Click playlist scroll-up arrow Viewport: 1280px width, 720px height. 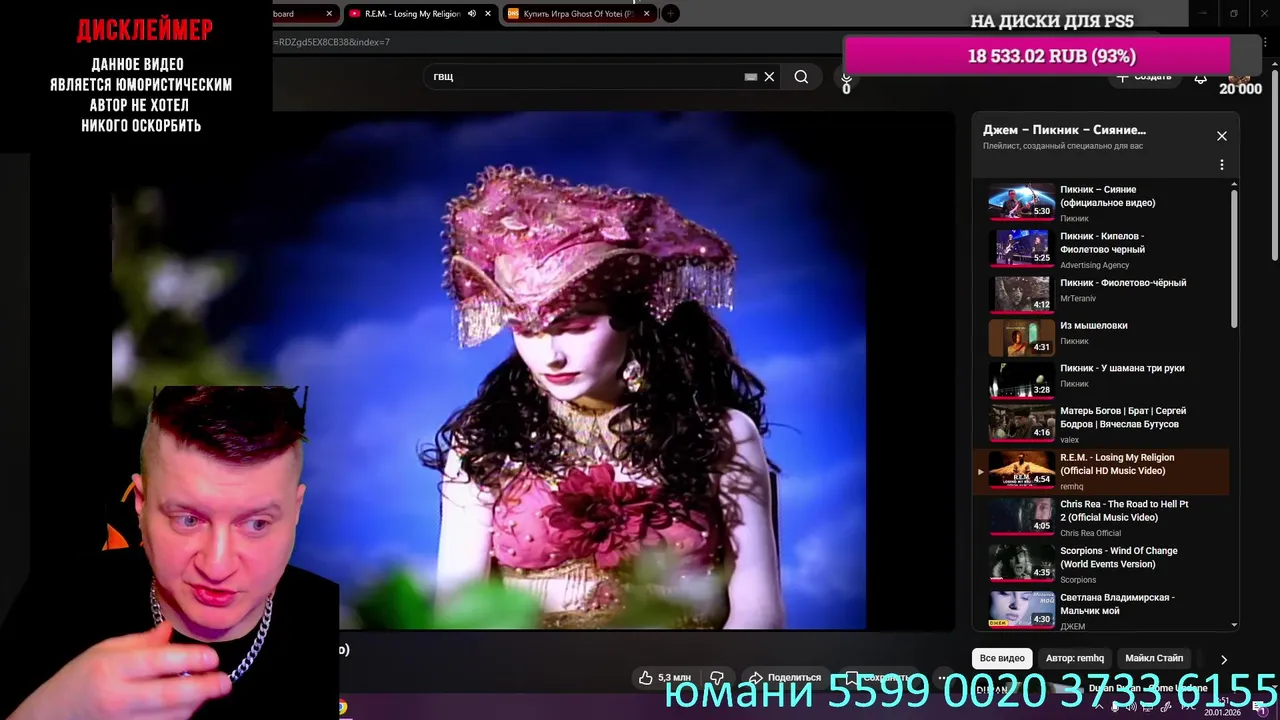[x=1234, y=185]
